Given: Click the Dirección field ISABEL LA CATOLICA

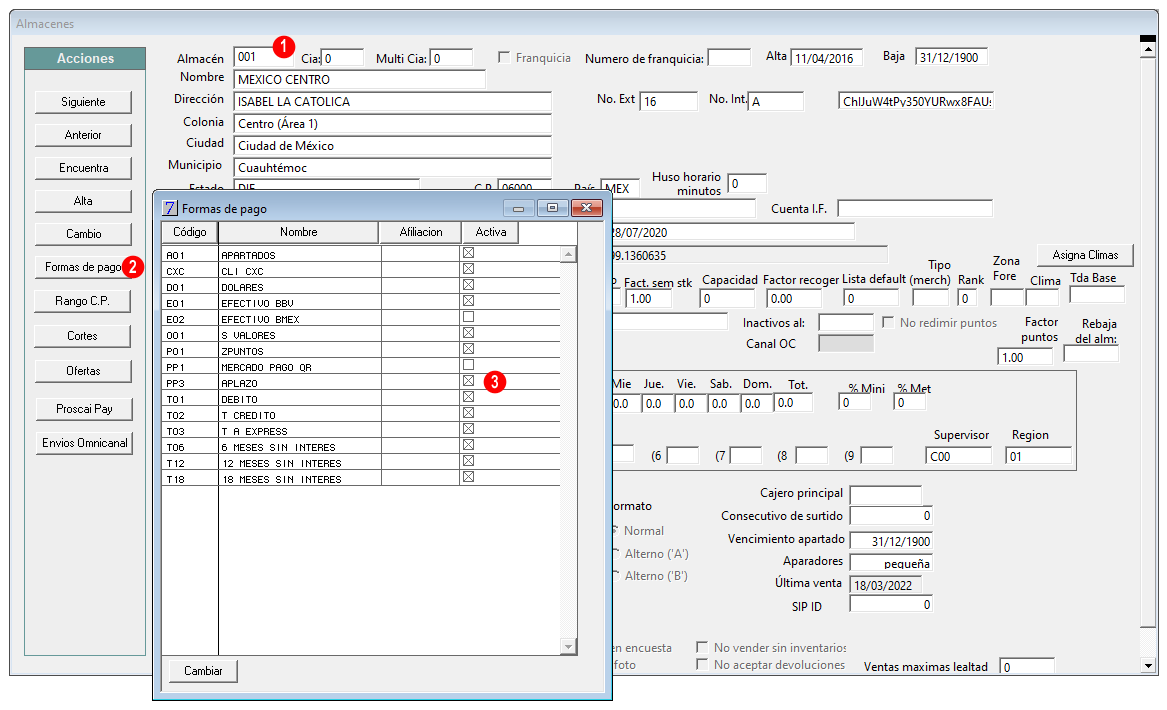Looking at the screenshot, I should [x=393, y=102].
